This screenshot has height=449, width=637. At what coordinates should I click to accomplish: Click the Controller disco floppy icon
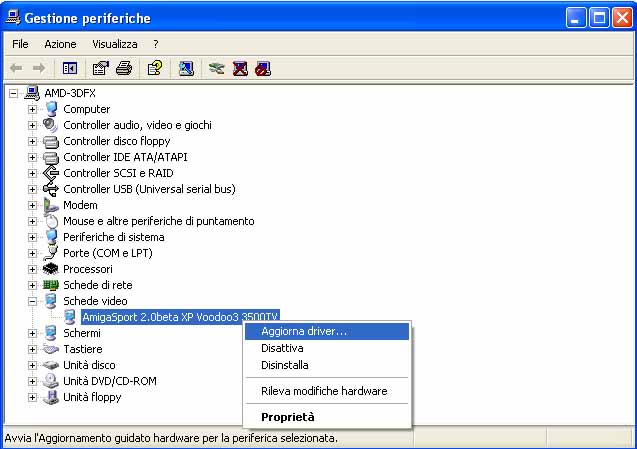51,141
